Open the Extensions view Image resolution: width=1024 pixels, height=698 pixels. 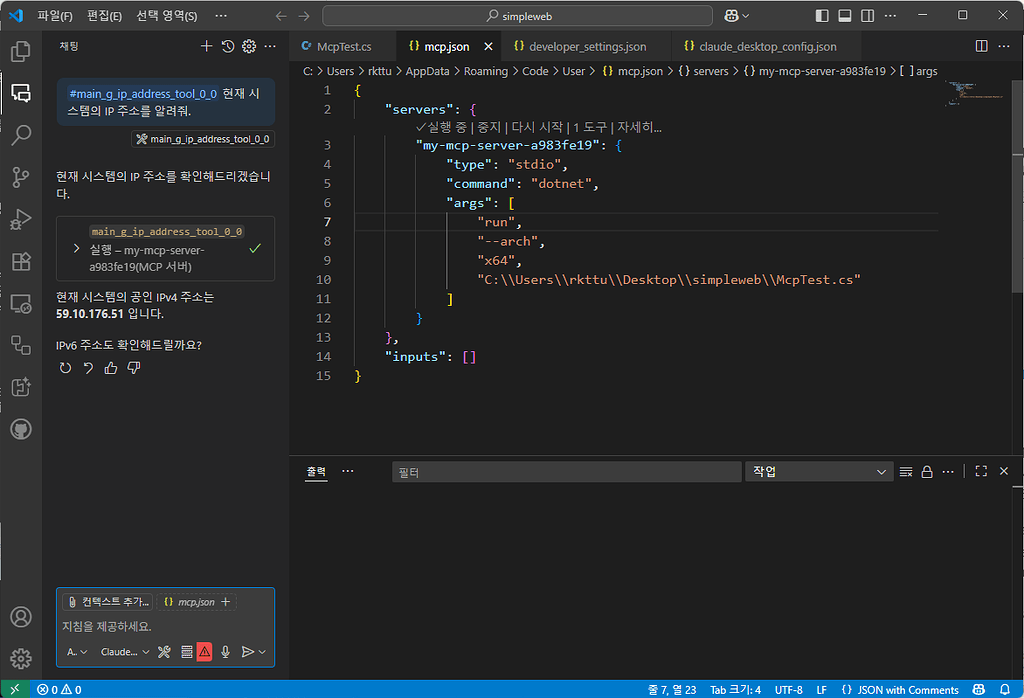tap(21, 261)
